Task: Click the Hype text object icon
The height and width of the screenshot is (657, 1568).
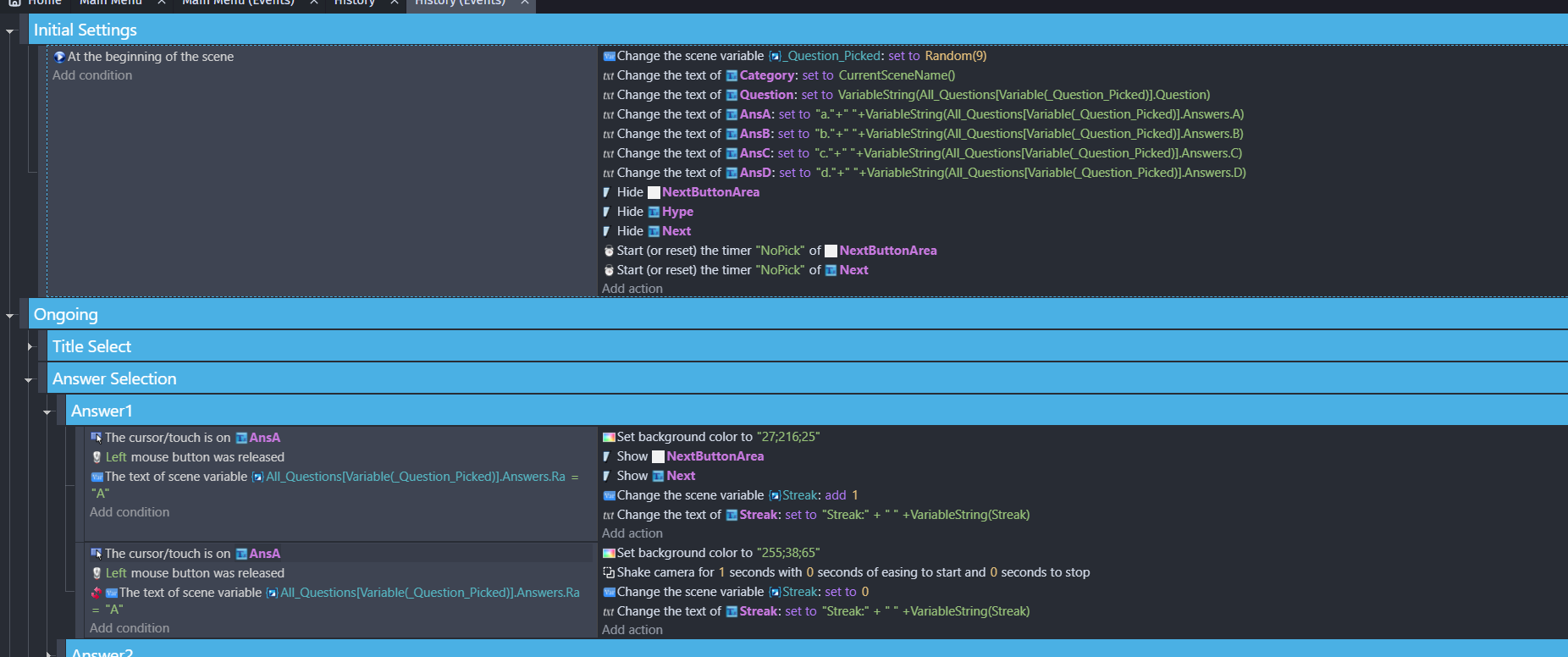Action: [654, 212]
